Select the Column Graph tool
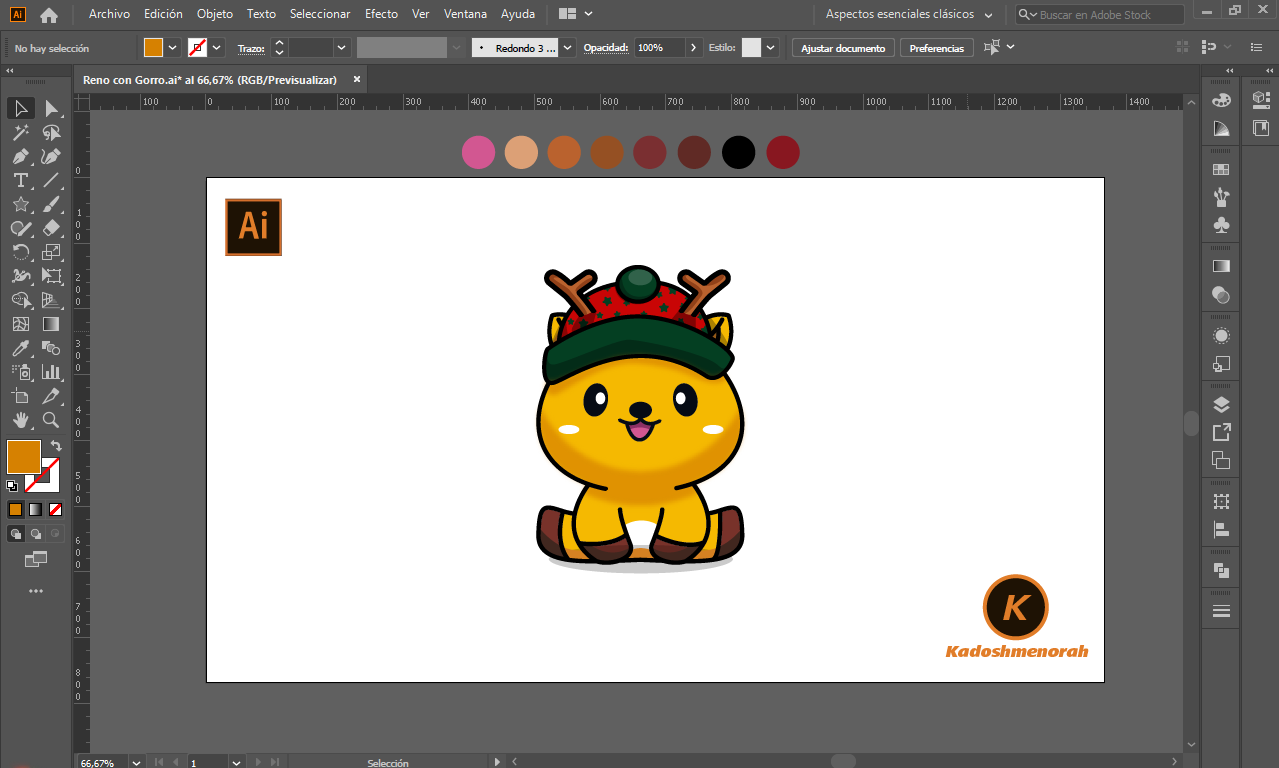 (51, 372)
